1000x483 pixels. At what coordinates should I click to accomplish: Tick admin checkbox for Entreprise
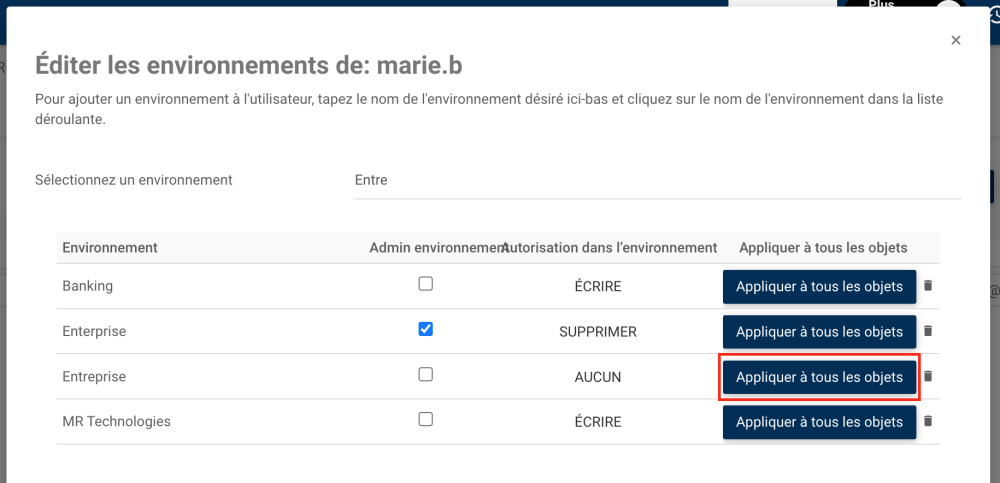click(x=426, y=375)
